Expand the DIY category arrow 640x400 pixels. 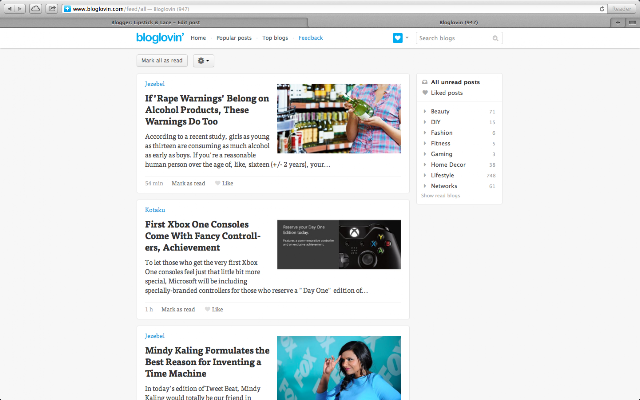[424, 122]
